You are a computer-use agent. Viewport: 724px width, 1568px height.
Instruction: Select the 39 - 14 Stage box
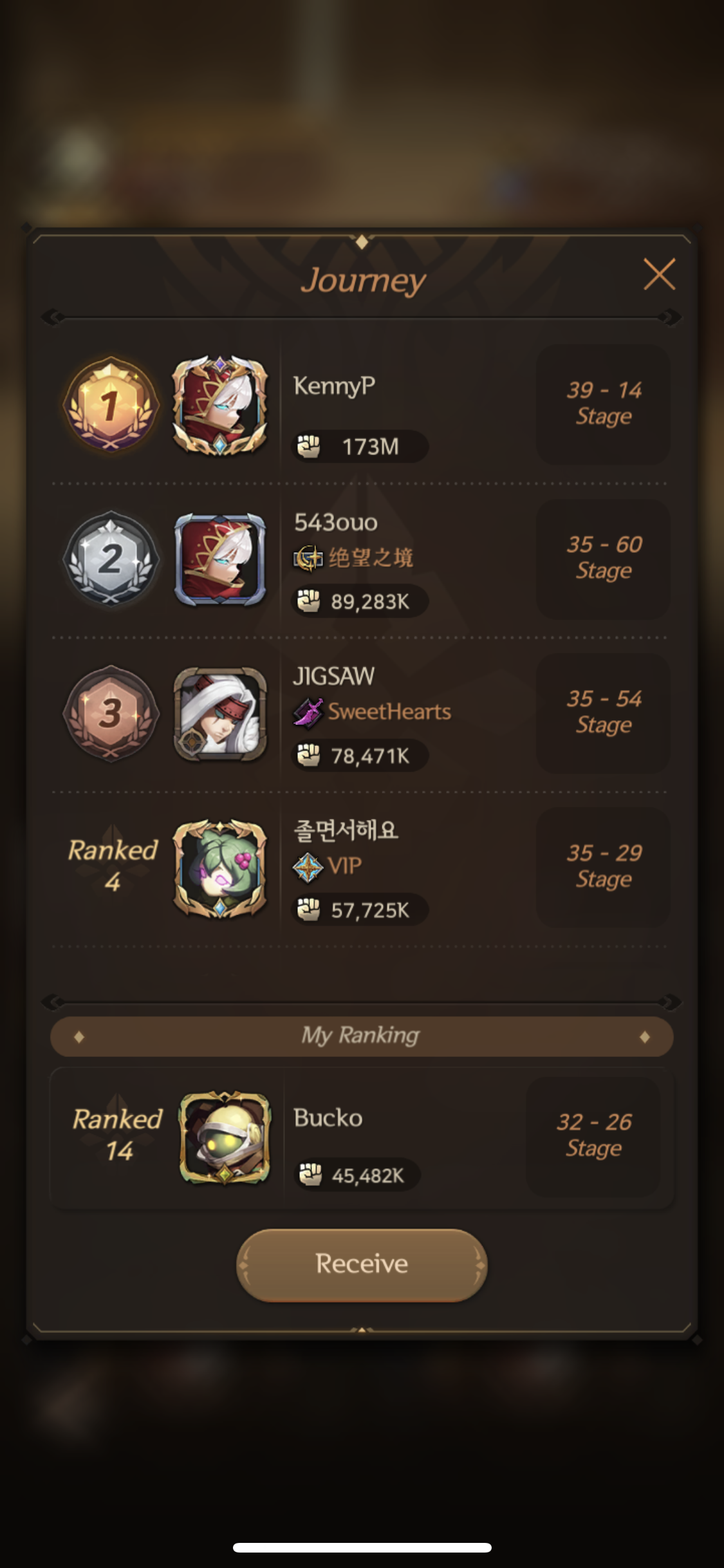(x=604, y=404)
